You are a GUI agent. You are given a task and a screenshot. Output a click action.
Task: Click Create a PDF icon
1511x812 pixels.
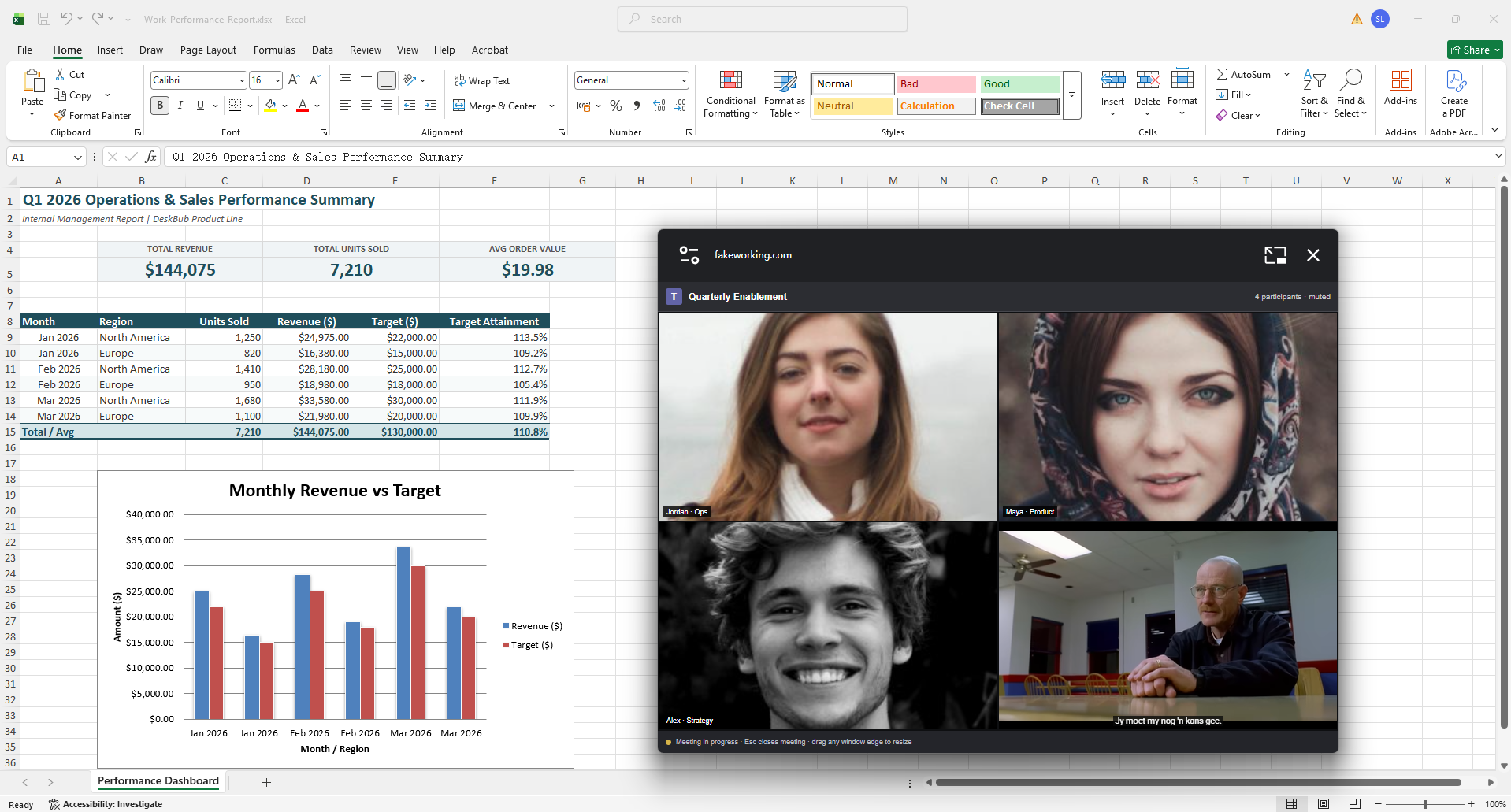point(1454,80)
